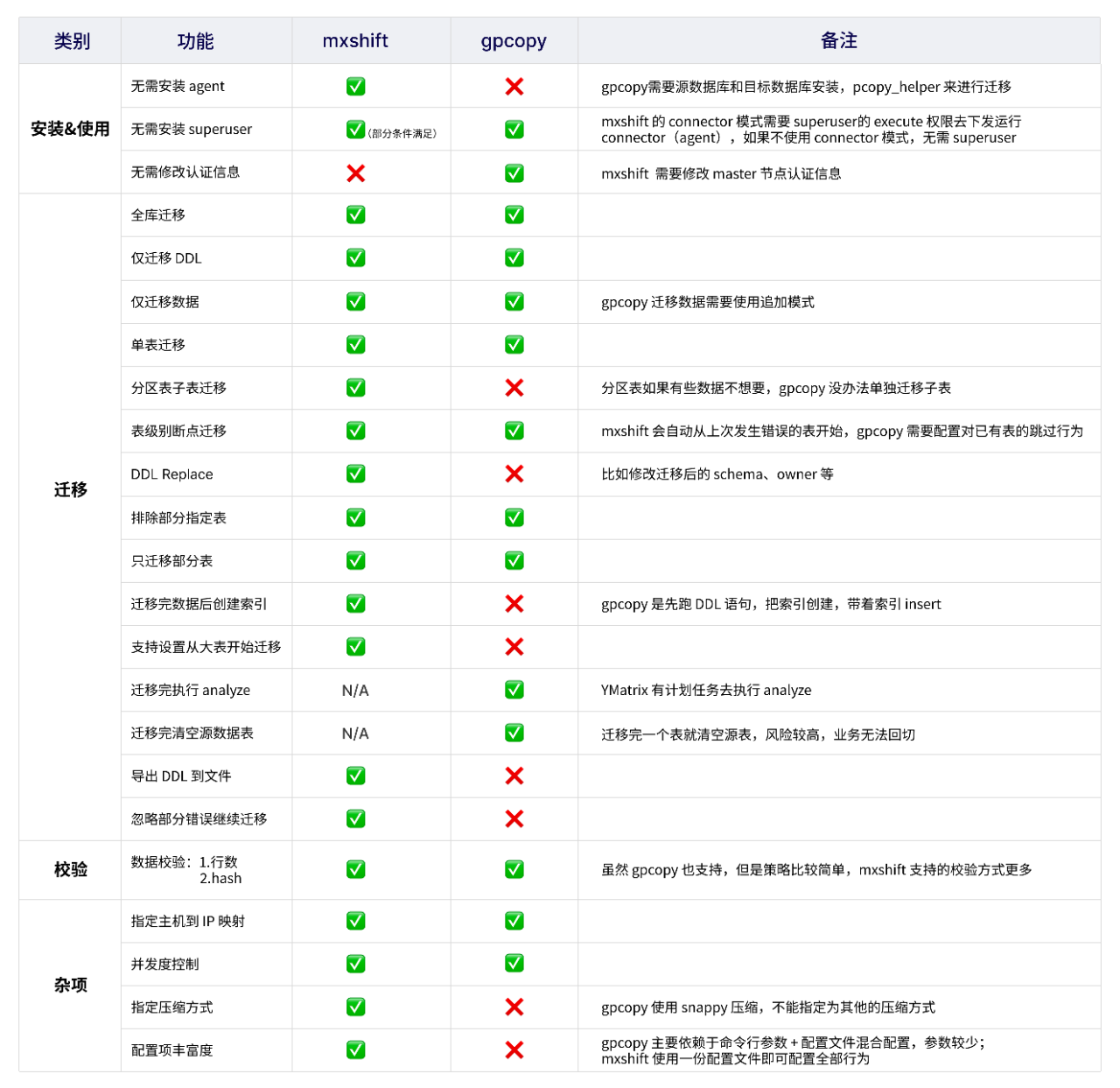Click the gpcopy red cross for 迁移完数据后创建索引
Viewport: 1120px width, 1088px height.
[x=514, y=603]
